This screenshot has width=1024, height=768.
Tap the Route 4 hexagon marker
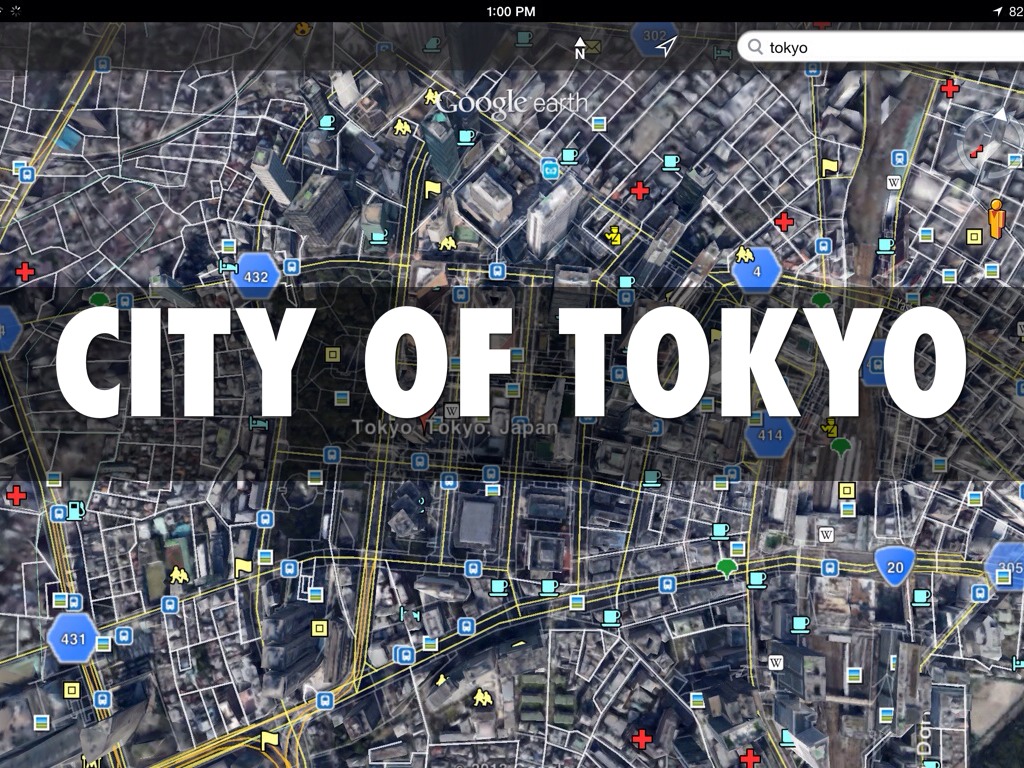[756, 271]
